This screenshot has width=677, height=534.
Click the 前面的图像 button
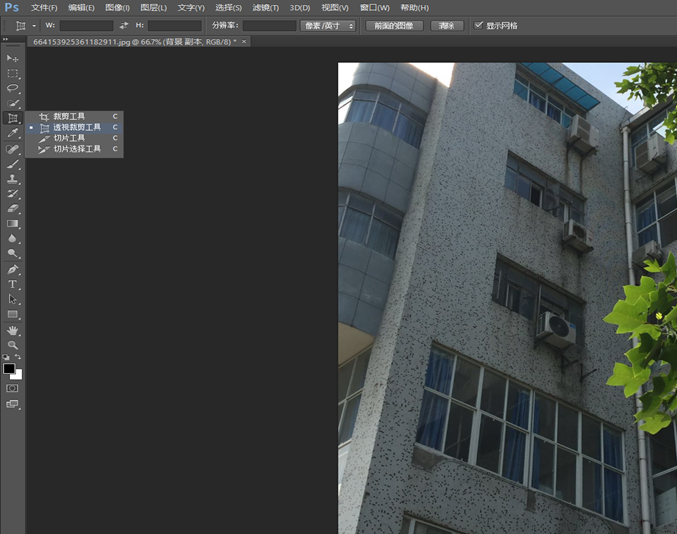point(394,25)
